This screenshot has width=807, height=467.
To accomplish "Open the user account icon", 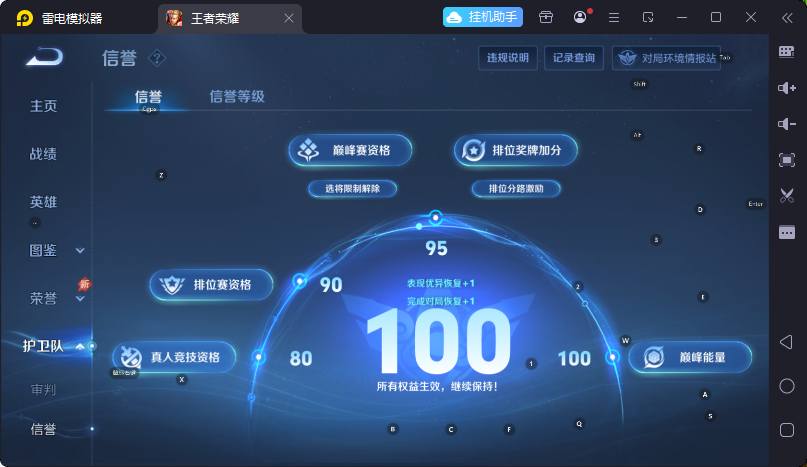I will (x=580, y=18).
